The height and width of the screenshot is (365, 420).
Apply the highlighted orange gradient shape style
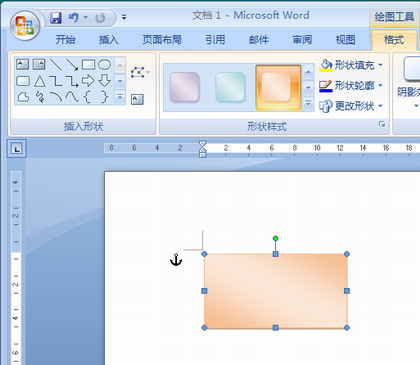pyautogui.click(x=278, y=87)
